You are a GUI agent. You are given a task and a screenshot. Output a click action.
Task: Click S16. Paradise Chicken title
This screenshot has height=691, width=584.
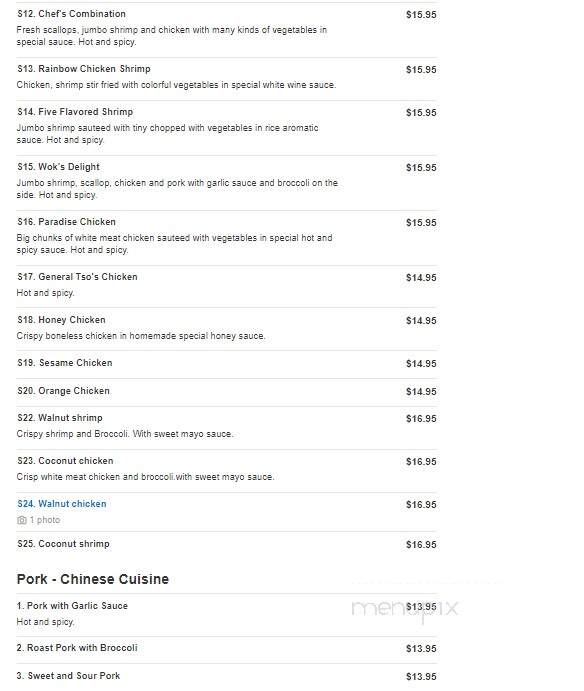[67, 222]
